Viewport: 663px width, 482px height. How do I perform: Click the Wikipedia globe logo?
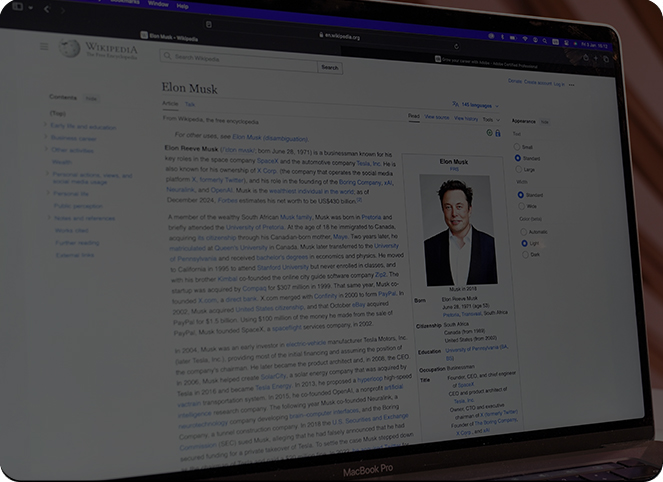(69, 48)
